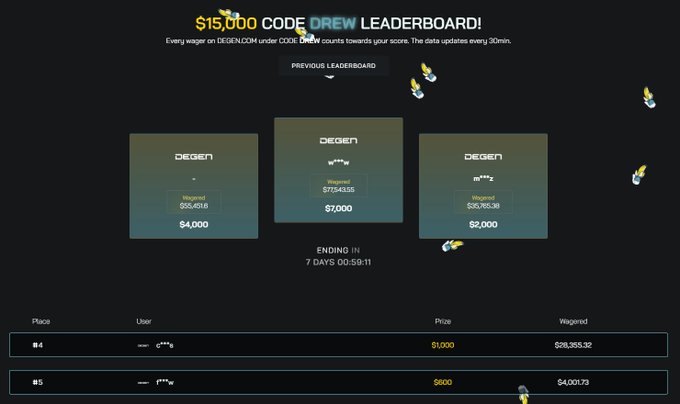Click the Prize column header
The image size is (680, 404).
tap(443, 321)
